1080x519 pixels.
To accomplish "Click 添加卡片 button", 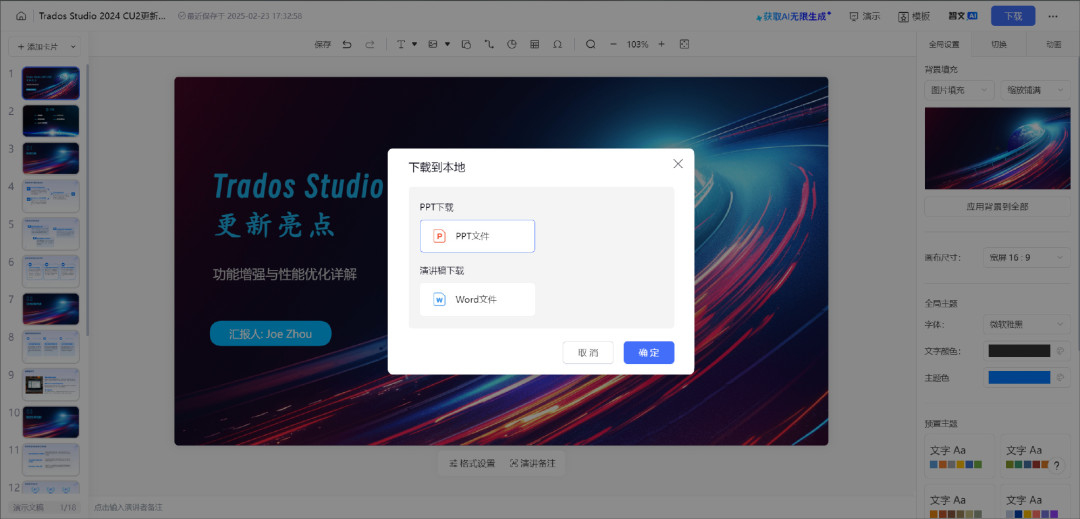I will (x=37, y=47).
